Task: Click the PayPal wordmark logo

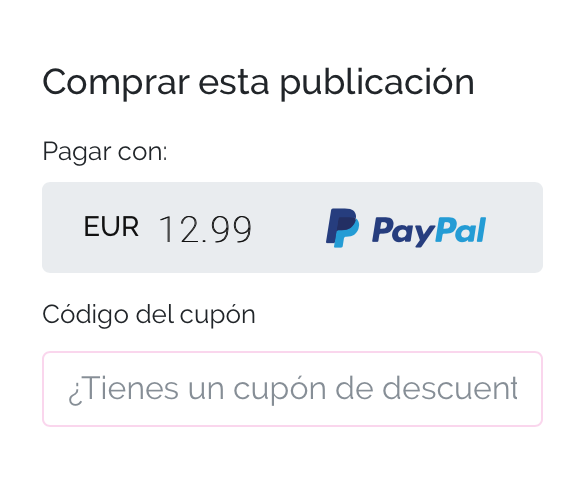Action: [x=429, y=232]
